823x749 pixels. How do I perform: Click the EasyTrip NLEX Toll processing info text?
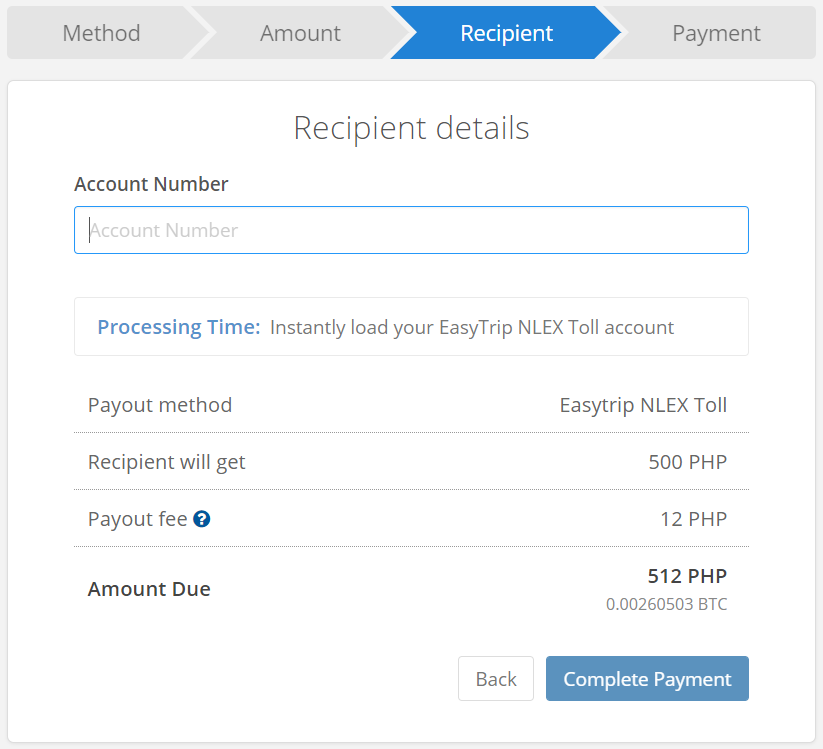click(x=472, y=327)
